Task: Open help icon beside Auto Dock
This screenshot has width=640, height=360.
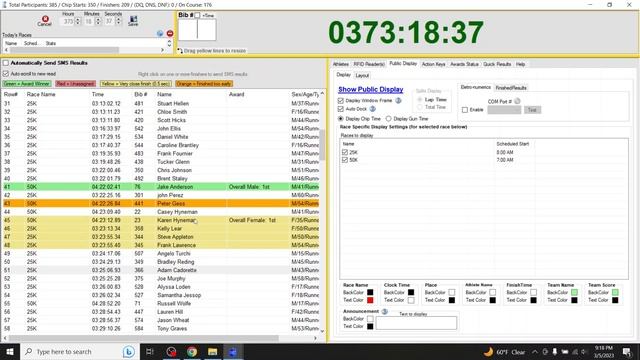Action: click(x=373, y=109)
